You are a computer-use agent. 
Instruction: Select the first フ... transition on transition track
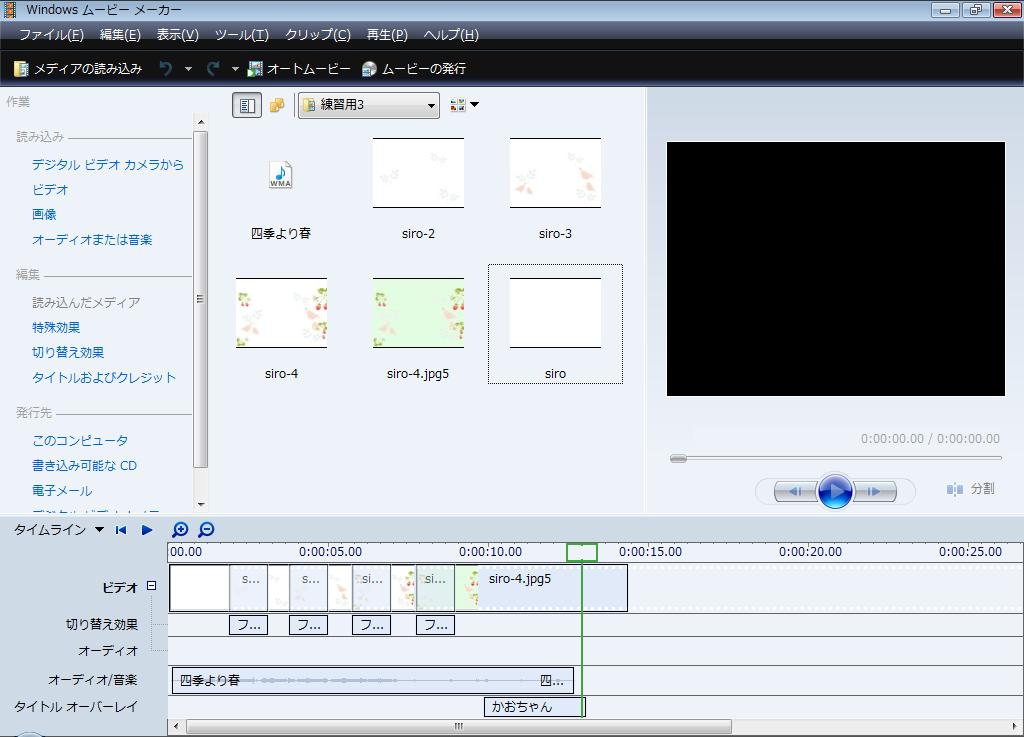pyautogui.click(x=248, y=625)
